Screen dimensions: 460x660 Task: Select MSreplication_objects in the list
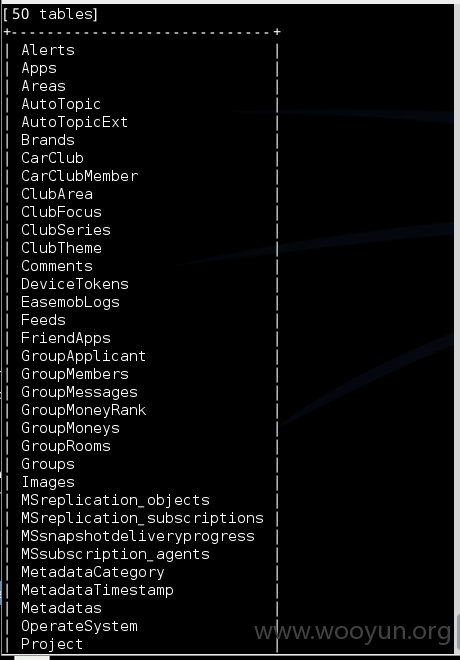click(x=115, y=500)
